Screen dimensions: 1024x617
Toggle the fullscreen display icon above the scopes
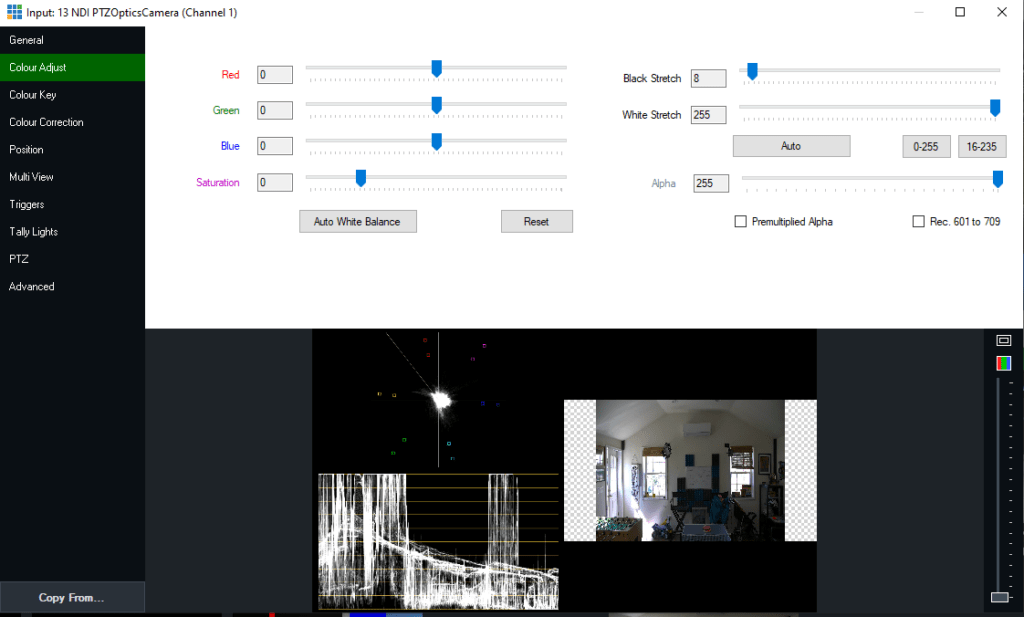[1002, 339]
